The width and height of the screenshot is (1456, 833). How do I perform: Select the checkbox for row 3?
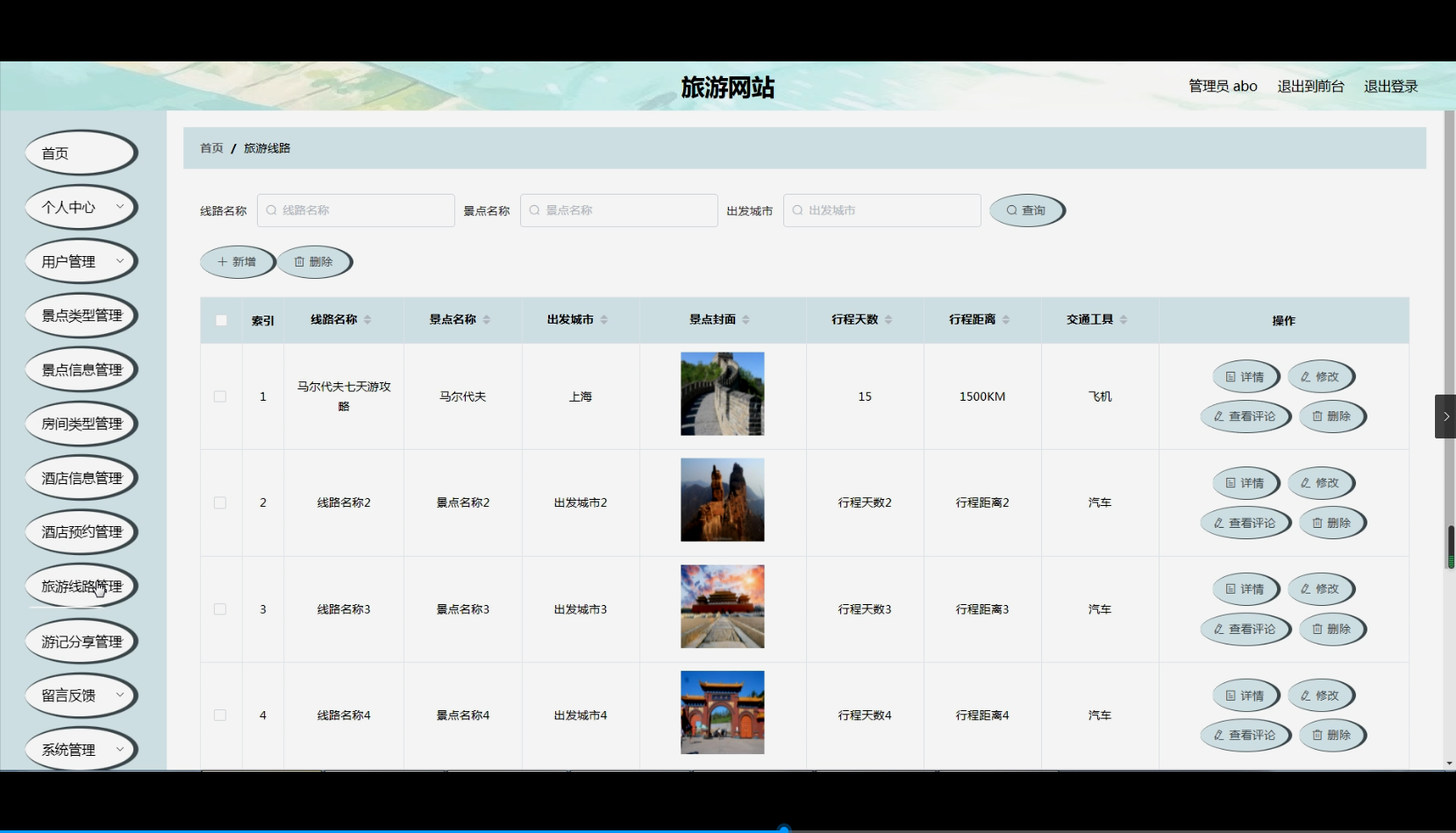[220, 609]
